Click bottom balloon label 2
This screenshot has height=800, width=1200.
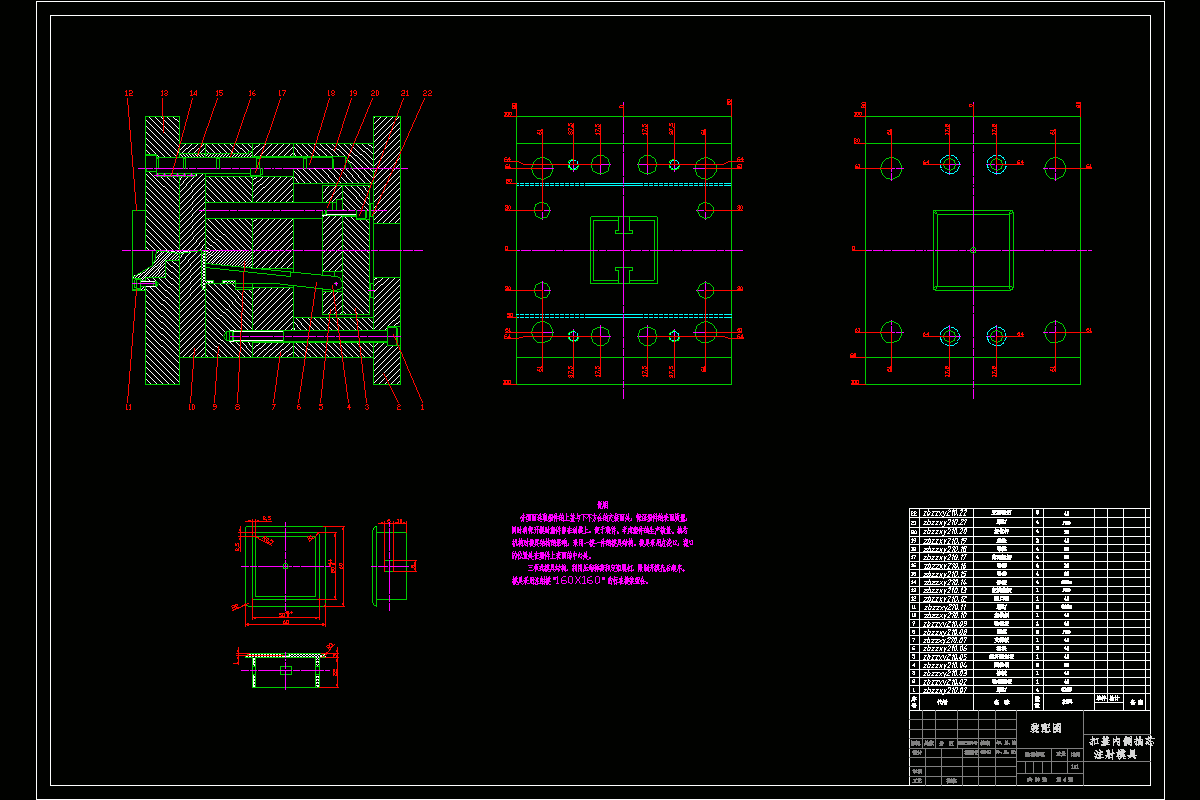(x=398, y=407)
